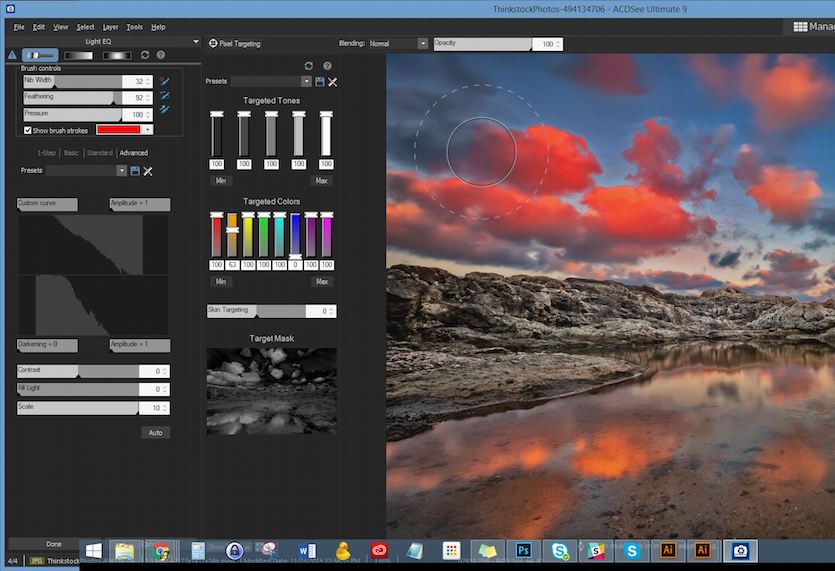Select the brush mode icon in Light EQ
The height and width of the screenshot is (571, 835).
point(40,55)
